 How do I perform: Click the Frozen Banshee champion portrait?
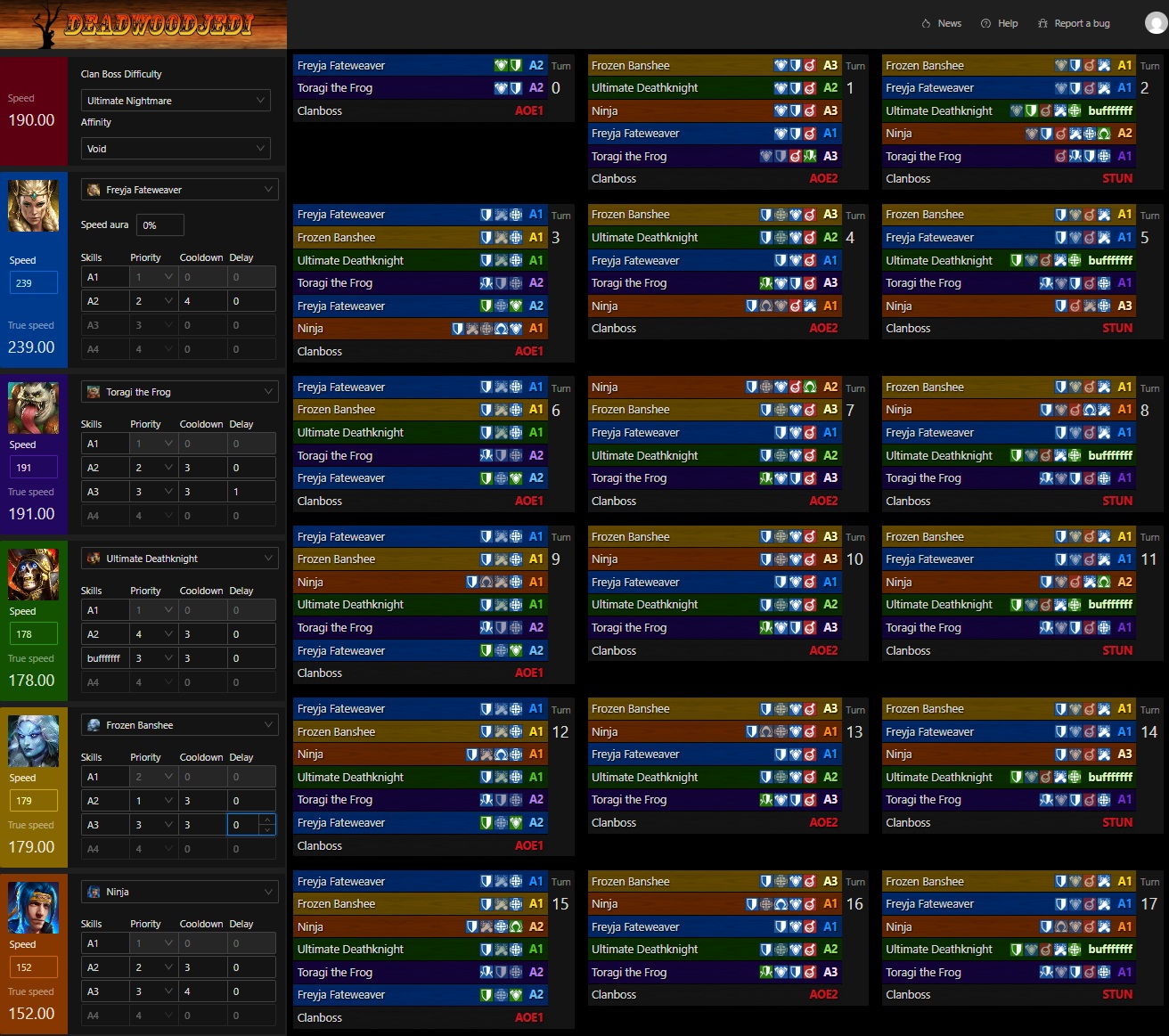pyautogui.click(x=33, y=741)
